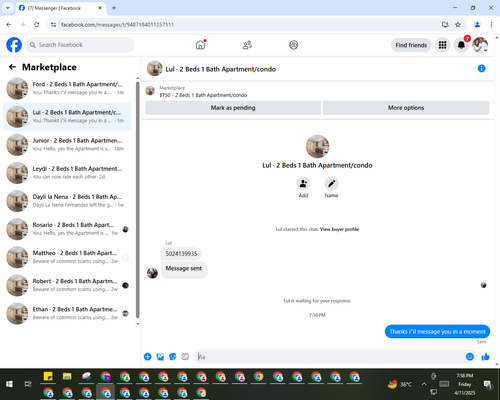Choose a GIF icon
The height and width of the screenshot is (400, 500).
pyautogui.click(x=185, y=357)
